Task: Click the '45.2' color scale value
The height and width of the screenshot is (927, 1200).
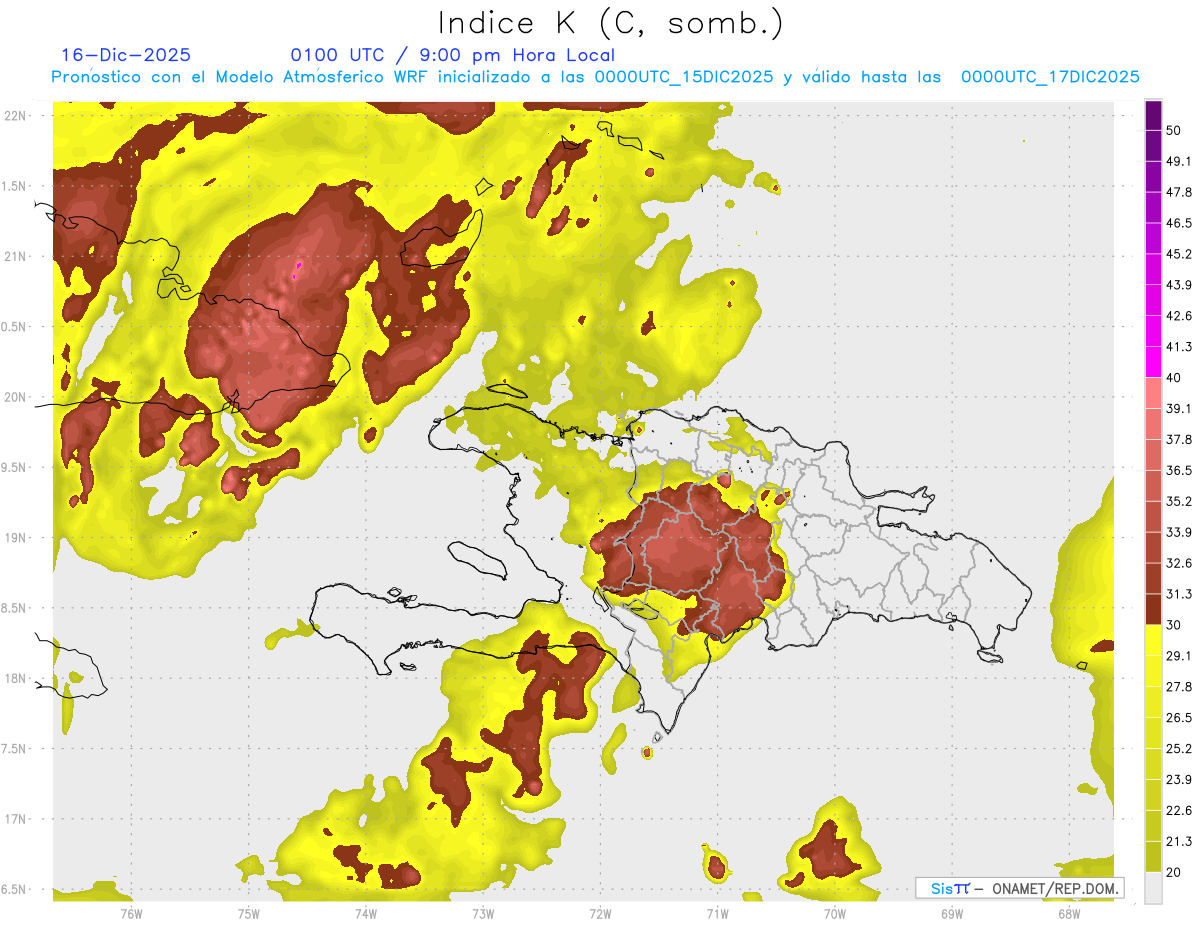Action: tap(1178, 254)
